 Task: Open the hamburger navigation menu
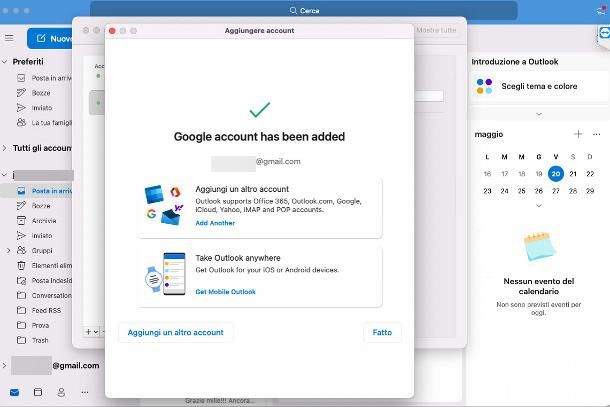9,38
